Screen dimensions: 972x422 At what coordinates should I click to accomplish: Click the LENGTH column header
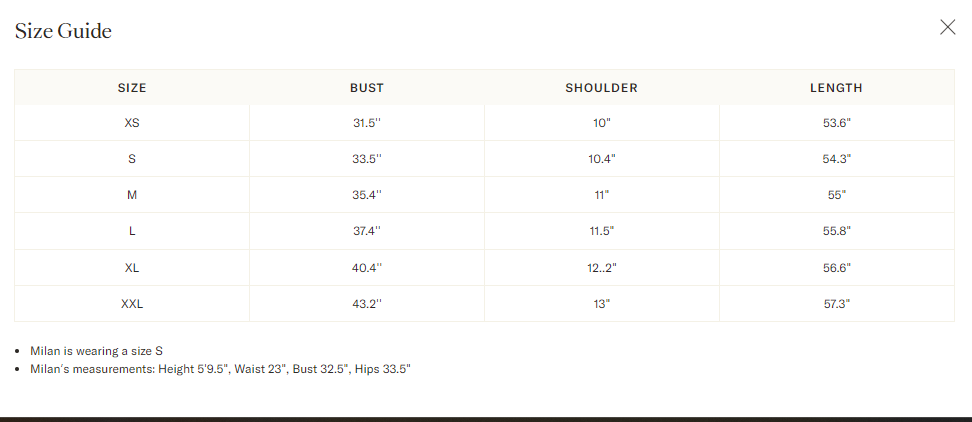pos(836,88)
